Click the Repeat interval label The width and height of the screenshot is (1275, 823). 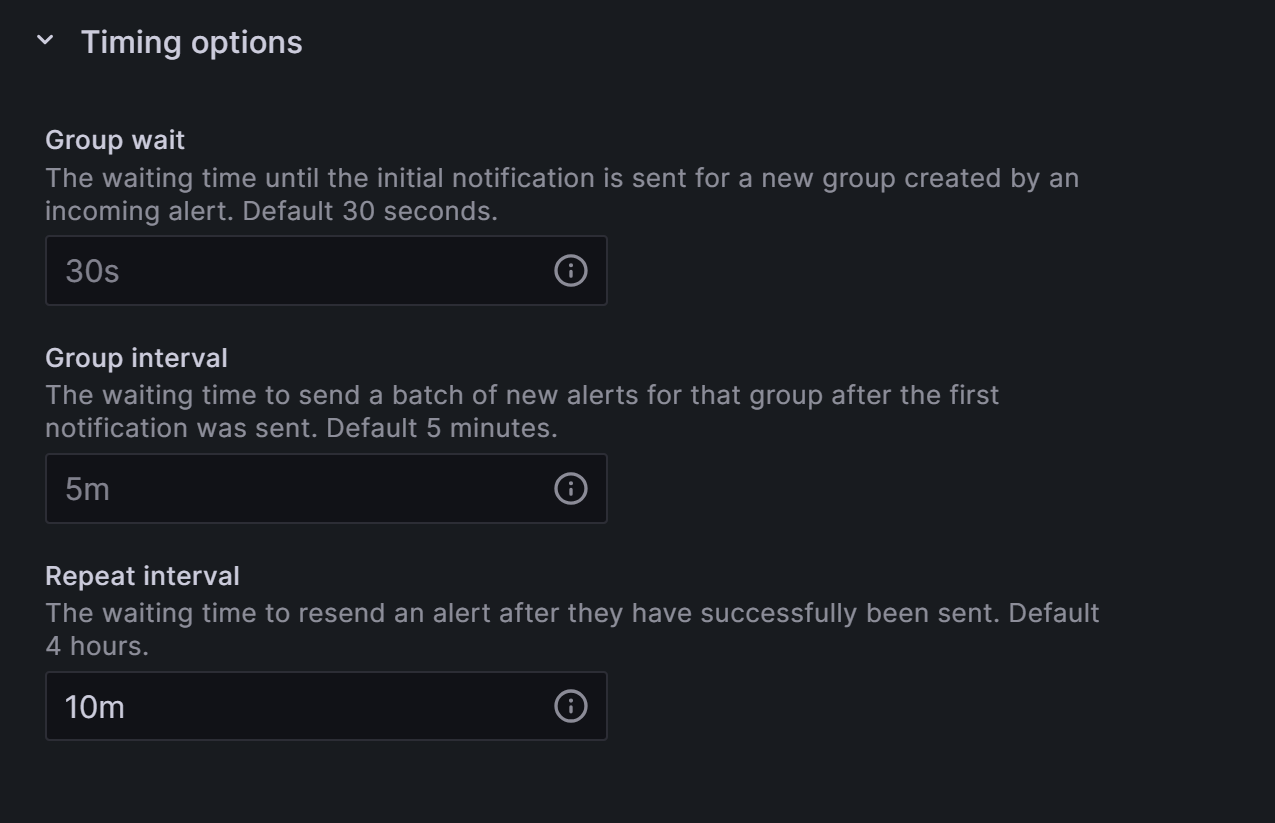click(143, 576)
